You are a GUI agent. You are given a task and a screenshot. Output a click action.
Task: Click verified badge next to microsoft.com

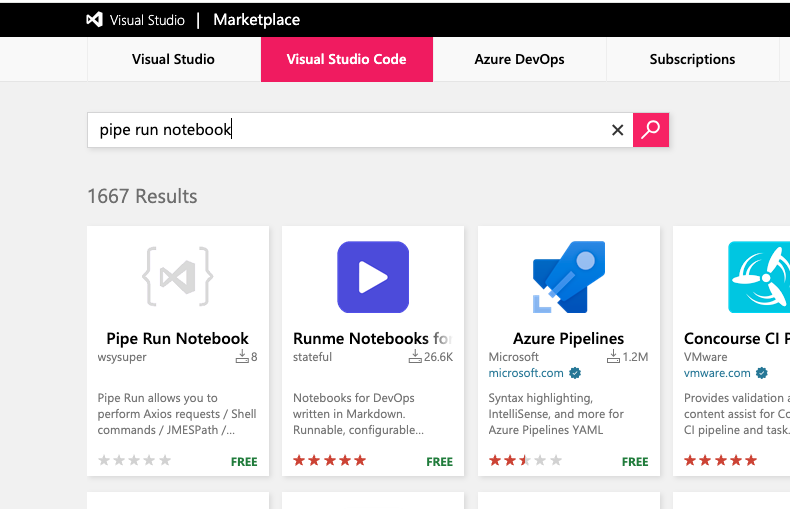pyautogui.click(x=575, y=373)
